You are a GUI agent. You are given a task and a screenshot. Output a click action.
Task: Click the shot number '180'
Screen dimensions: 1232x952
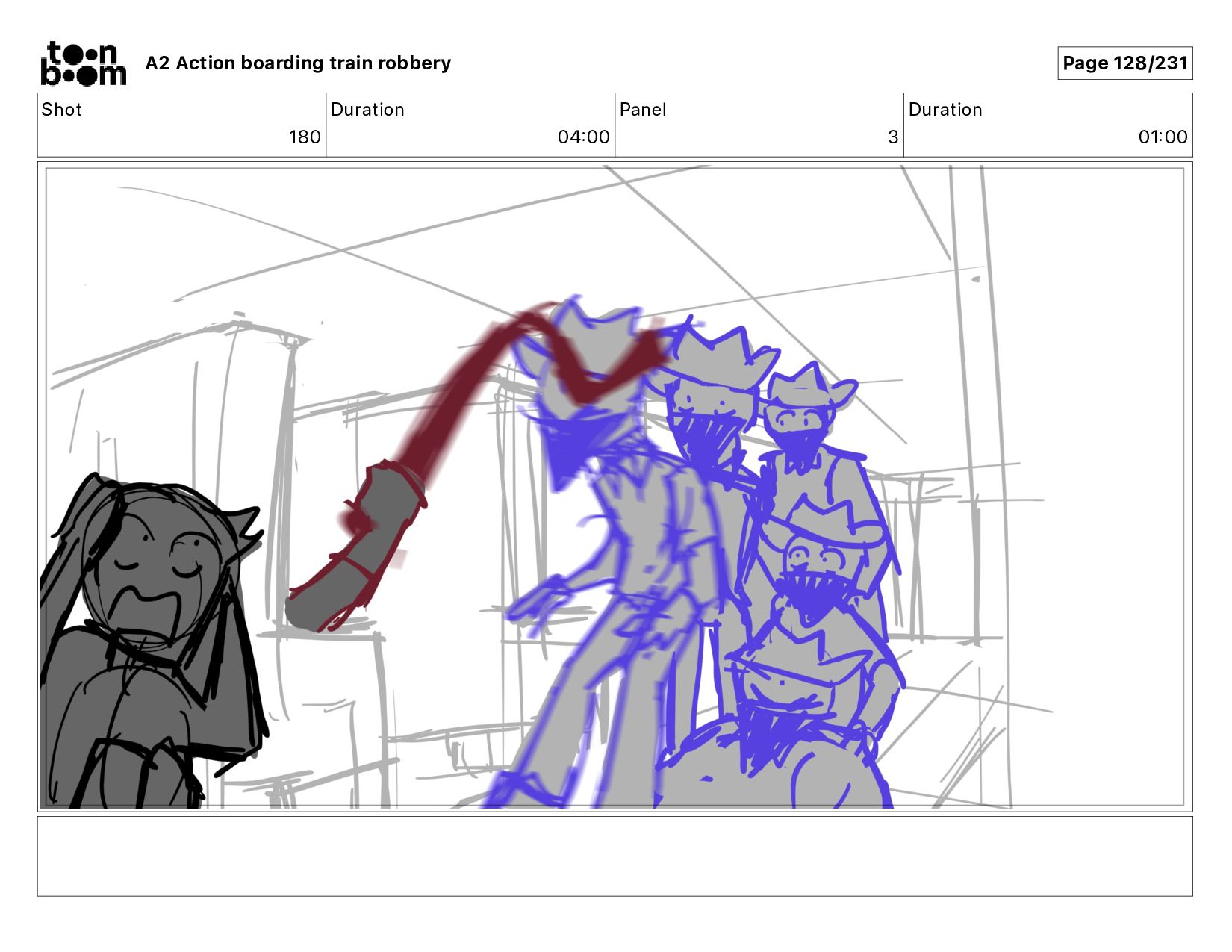305,137
